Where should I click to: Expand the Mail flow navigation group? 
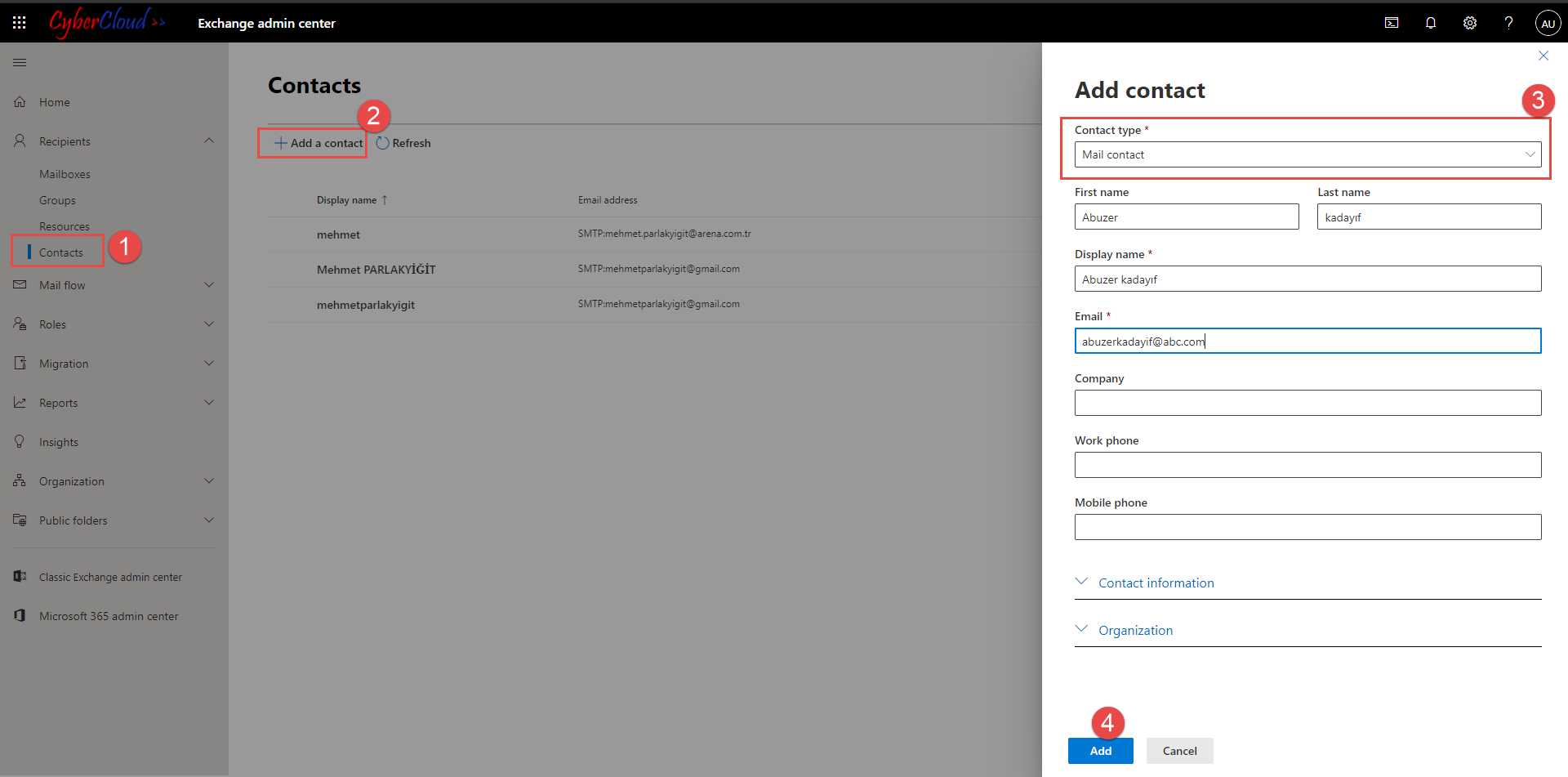[209, 285]
